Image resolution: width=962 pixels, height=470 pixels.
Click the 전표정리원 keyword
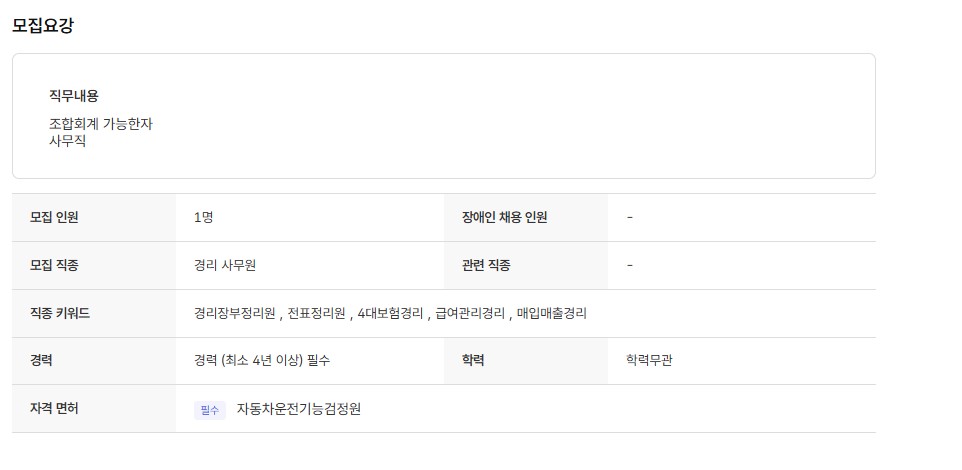point(316,313)
